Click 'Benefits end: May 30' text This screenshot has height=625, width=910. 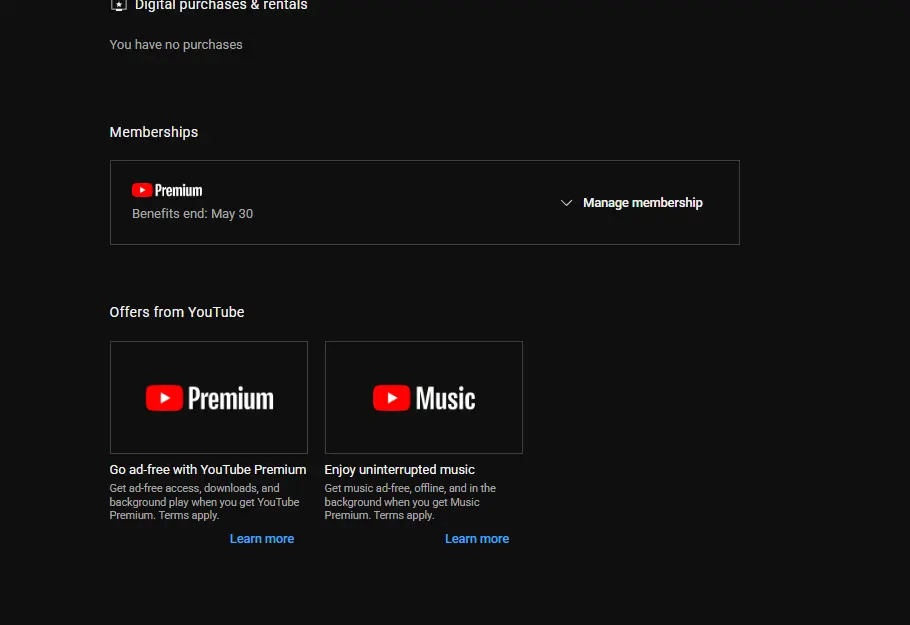click(x=193, y=214)
